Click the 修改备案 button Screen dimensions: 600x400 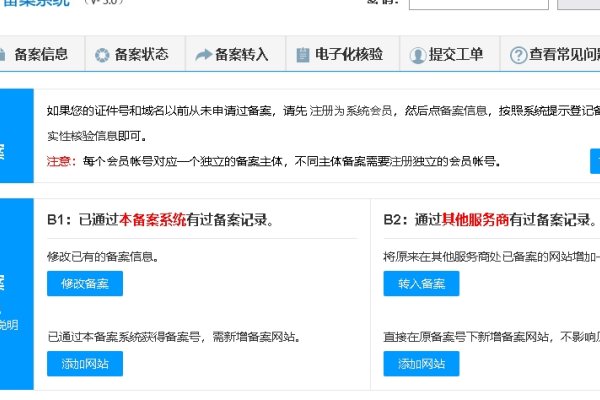point(85,284)
